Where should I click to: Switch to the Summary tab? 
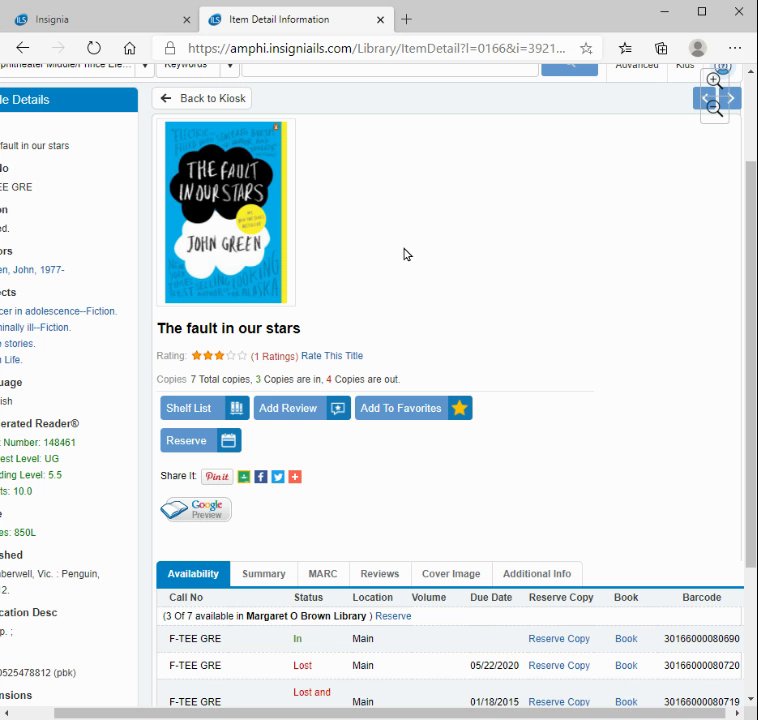264,574
